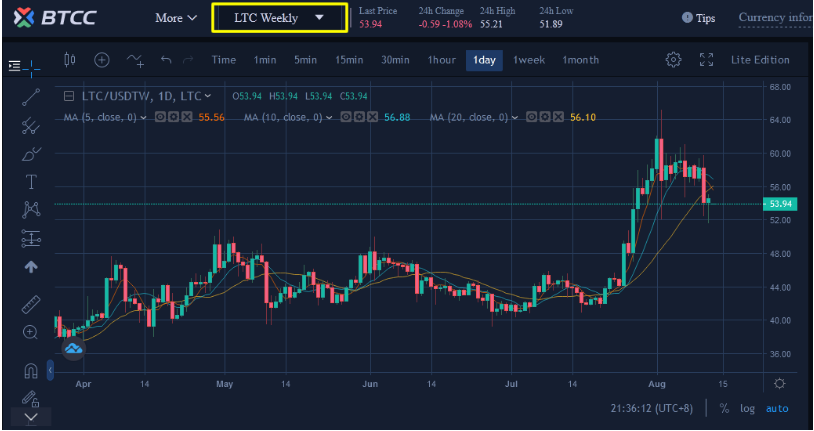Viewport: 814px width, 431px height.
Task: Click the chart cloud logo badge
Action: point(73,348)
